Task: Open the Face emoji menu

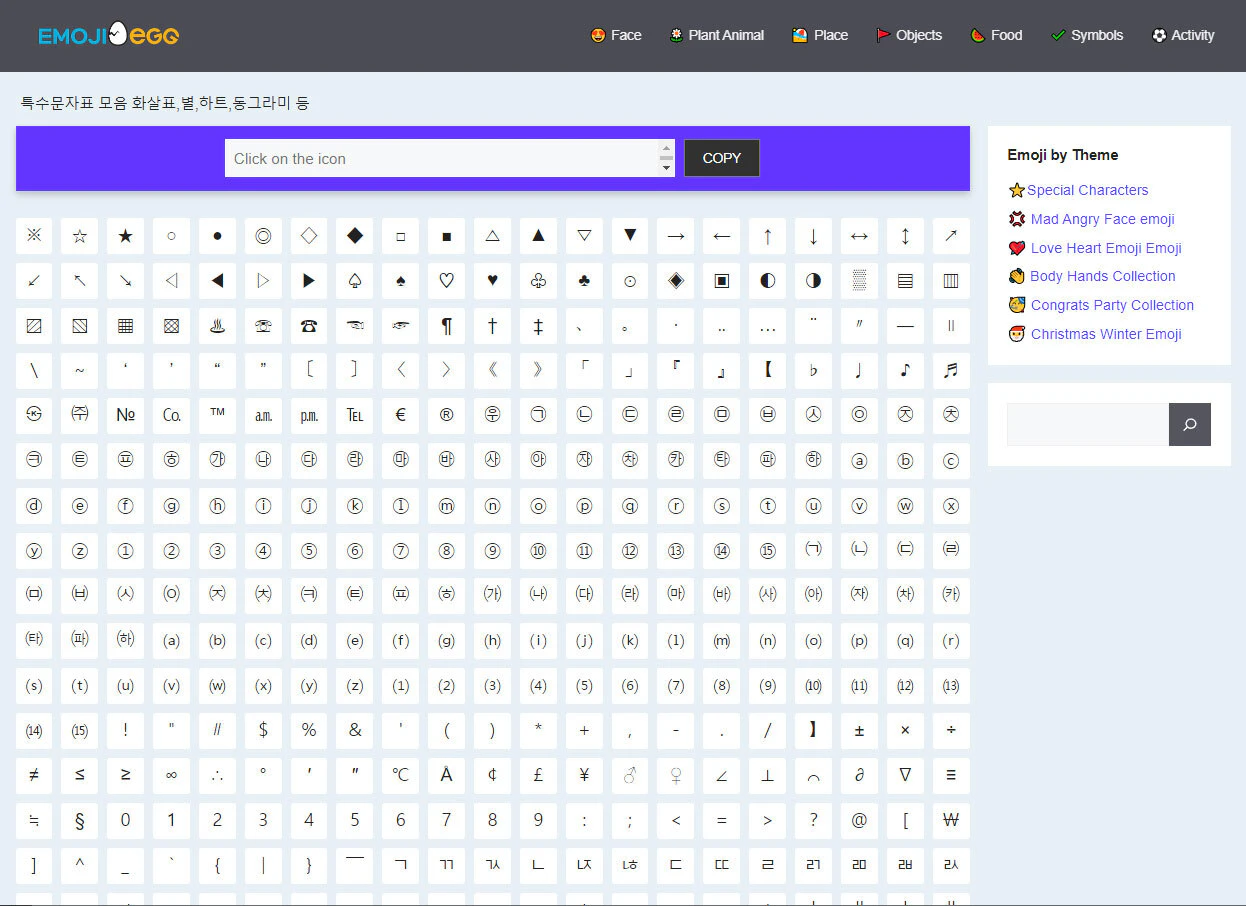Action: point(616,35)
